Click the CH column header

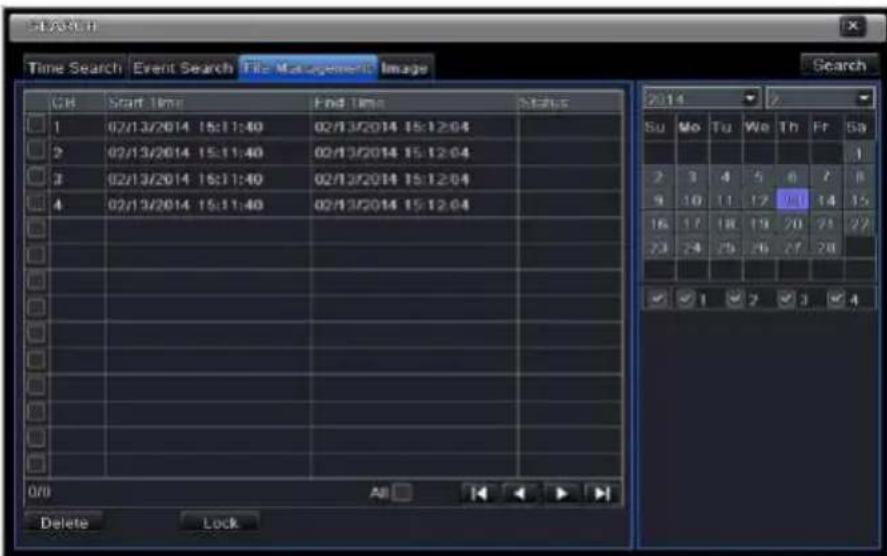pyautogui.click(x=77, y=102)
